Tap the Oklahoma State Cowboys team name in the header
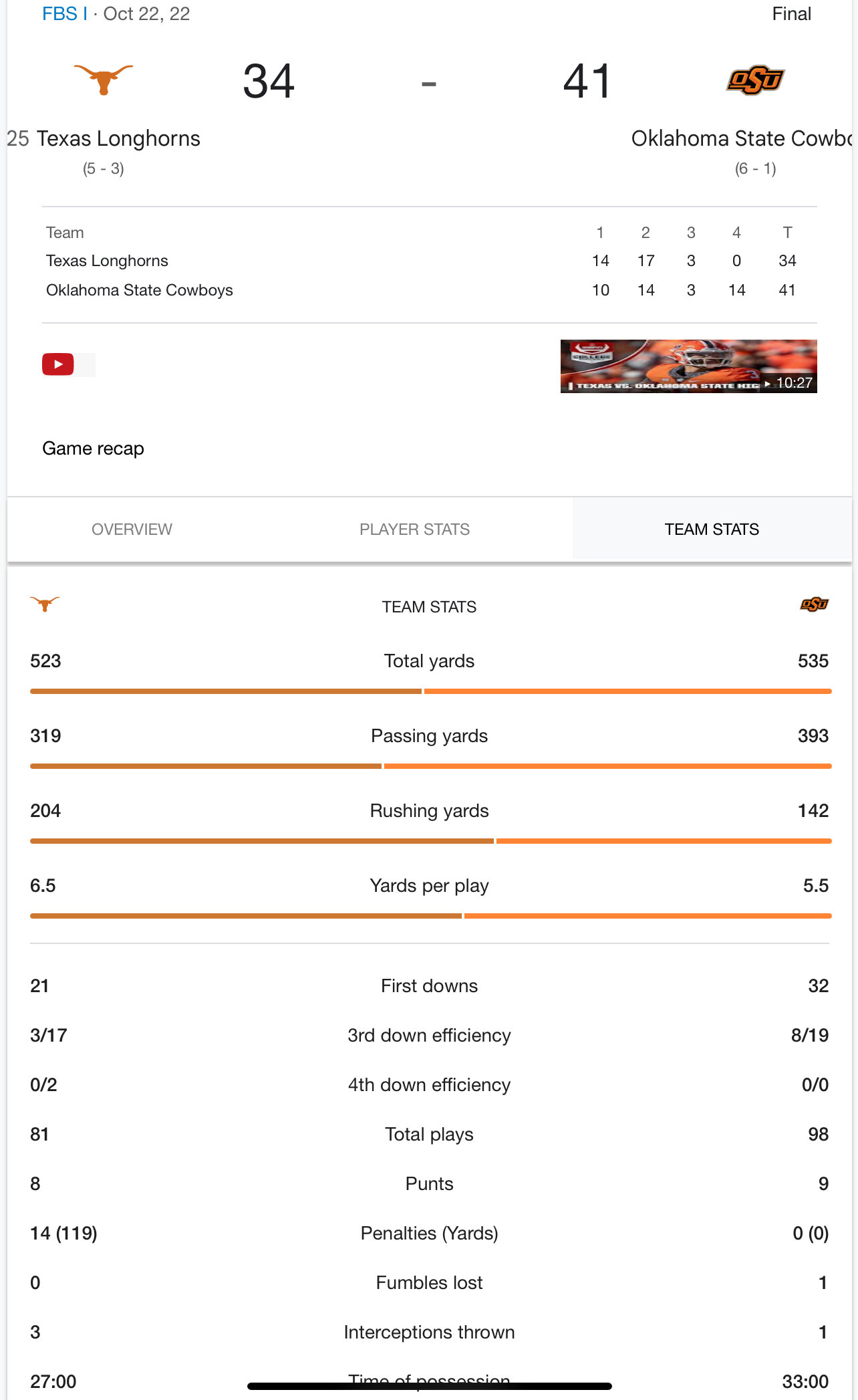The height and width of the screenshot is (1400, 858). (742, 138)
